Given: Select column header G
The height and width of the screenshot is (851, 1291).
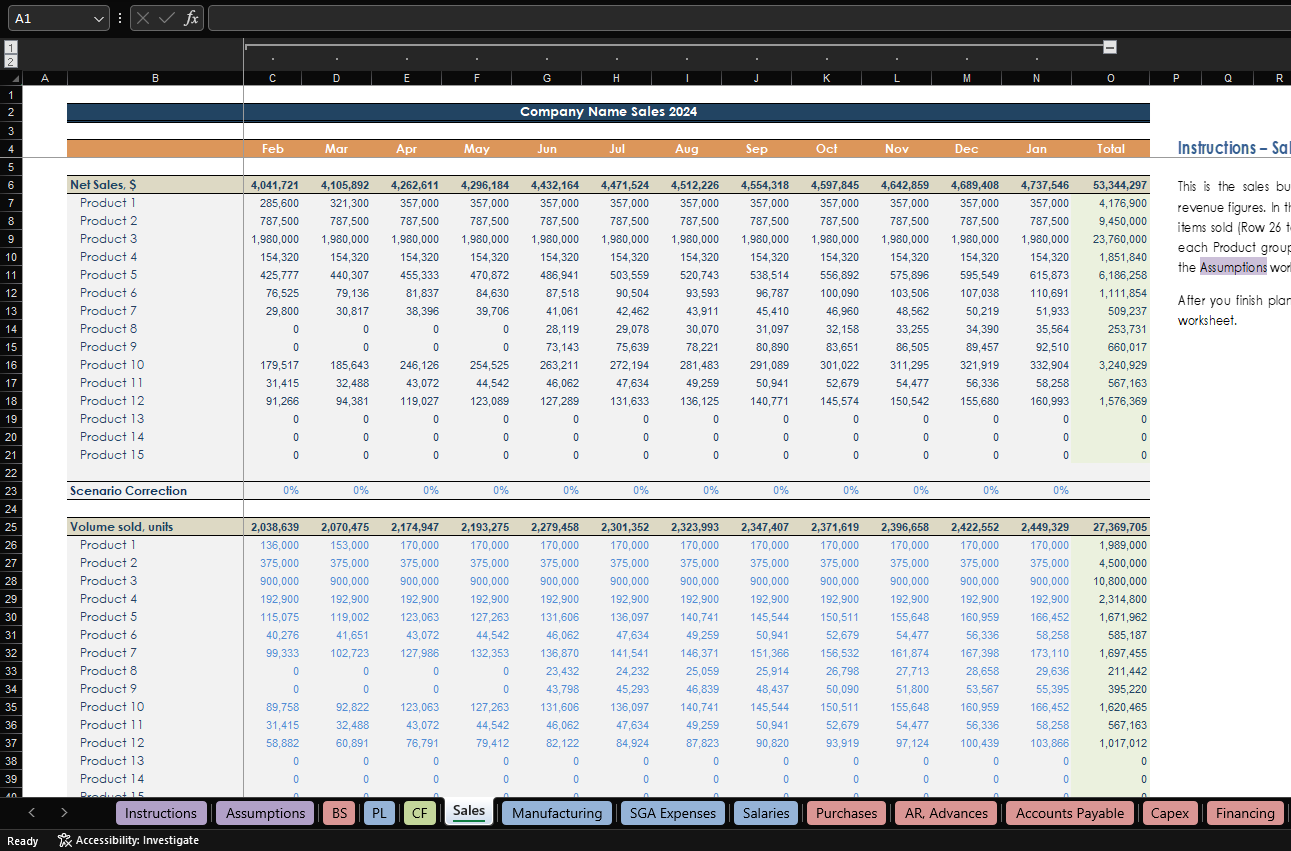Looking at the screenshot, I should [546, 78].
